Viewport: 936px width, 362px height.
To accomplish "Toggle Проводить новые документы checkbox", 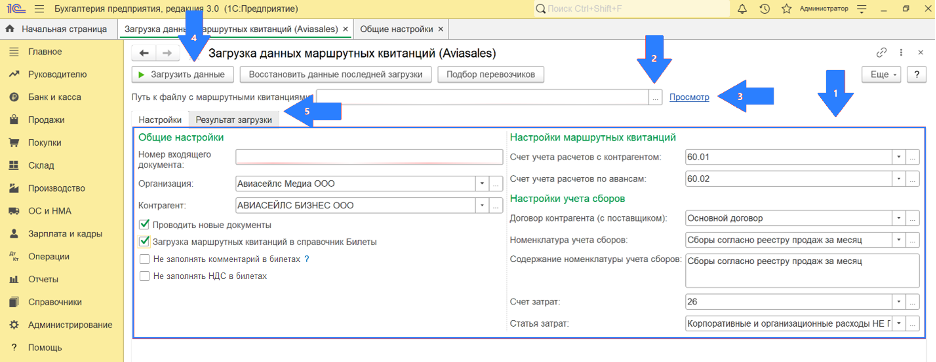I will 144,225.
